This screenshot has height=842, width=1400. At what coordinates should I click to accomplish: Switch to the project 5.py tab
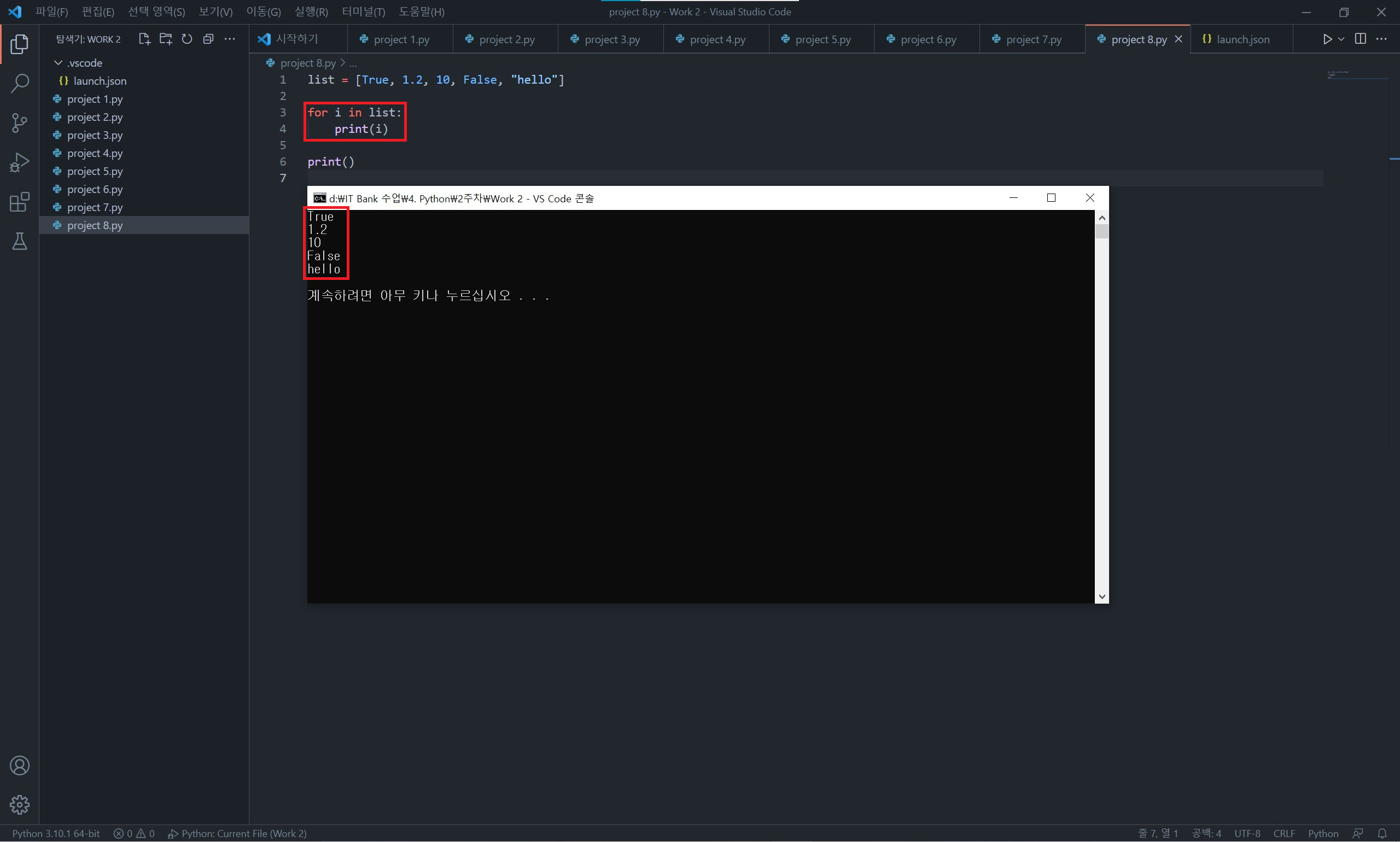point(822,39)
